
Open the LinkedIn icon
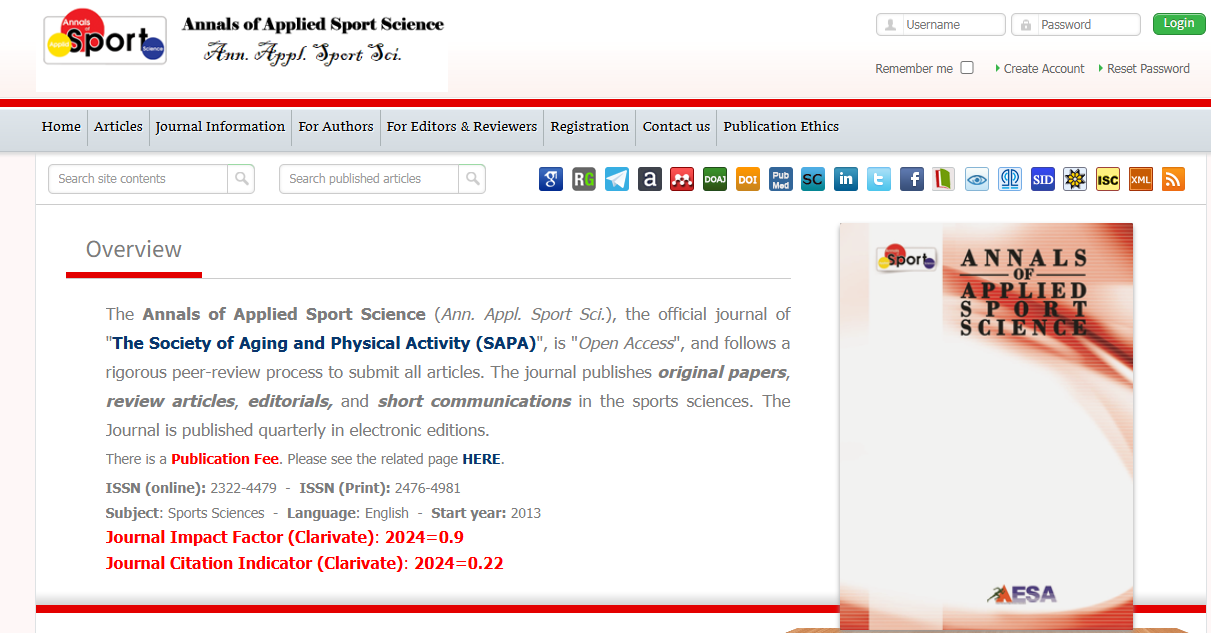[846, 179]
